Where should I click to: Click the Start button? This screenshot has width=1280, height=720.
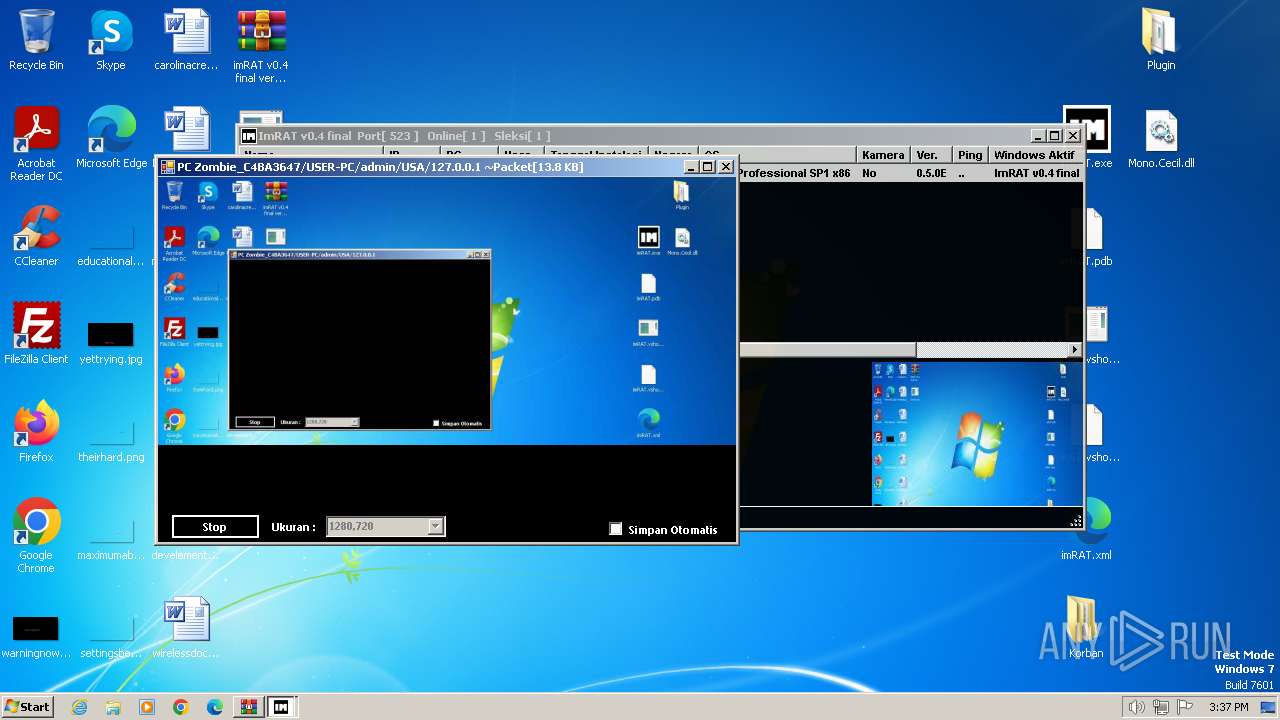pyautogui.click(x=28, y=707)
